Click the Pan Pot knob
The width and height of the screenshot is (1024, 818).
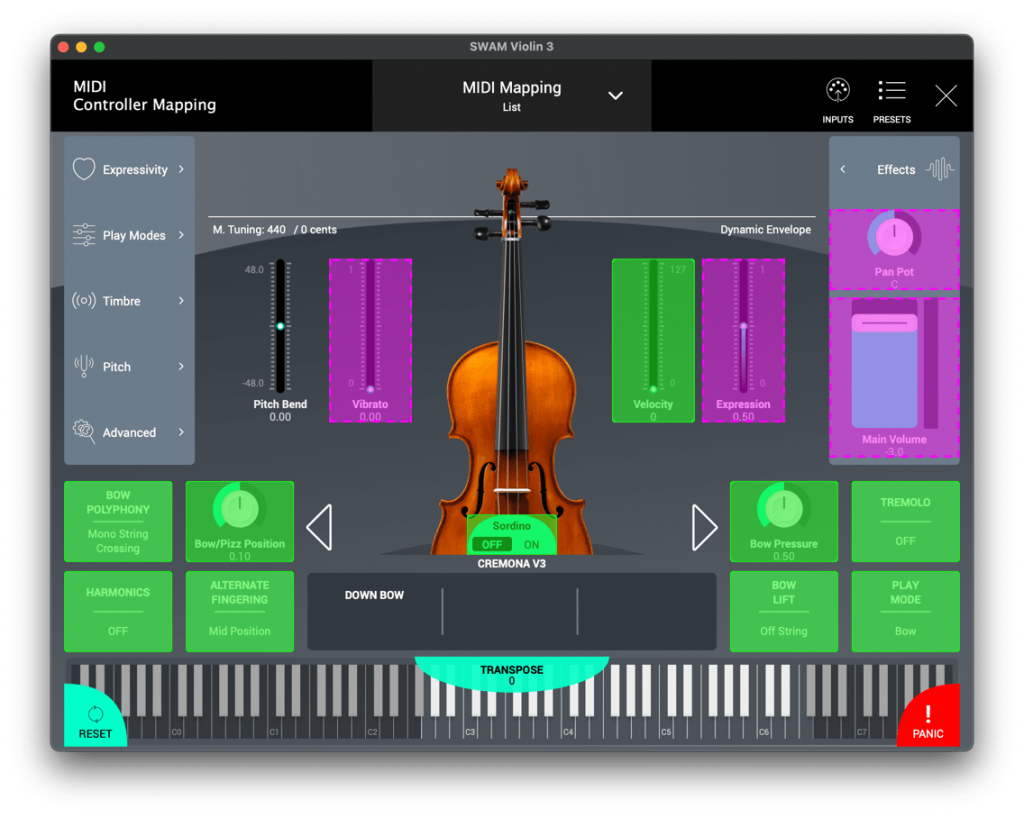pyautogui.click(x=893, y=236)
